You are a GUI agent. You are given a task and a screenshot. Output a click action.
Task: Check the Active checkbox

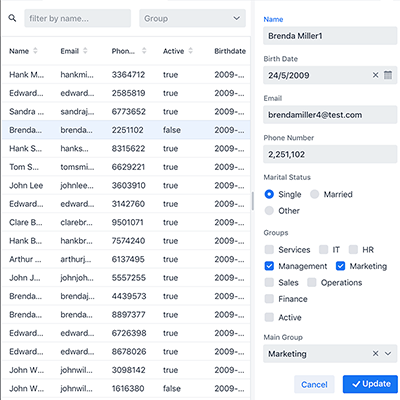coord(269,317)
